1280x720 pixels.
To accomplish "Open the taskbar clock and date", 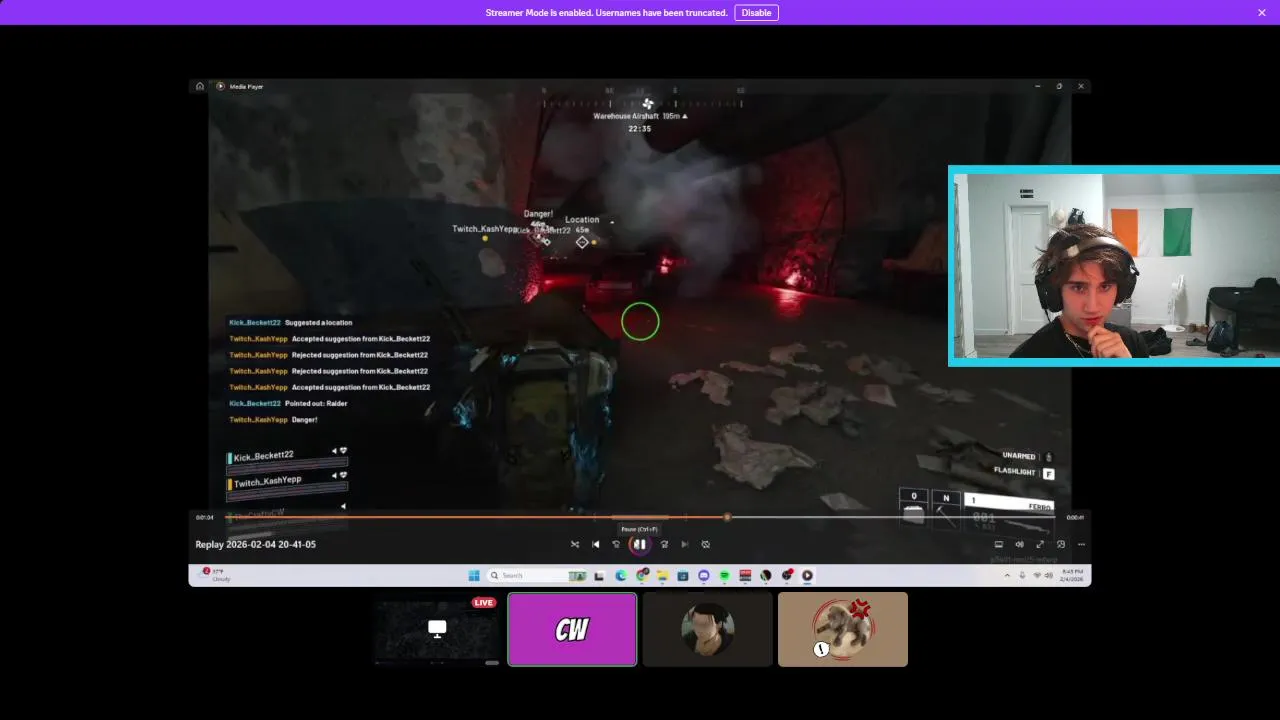I will click(1072, 575).
